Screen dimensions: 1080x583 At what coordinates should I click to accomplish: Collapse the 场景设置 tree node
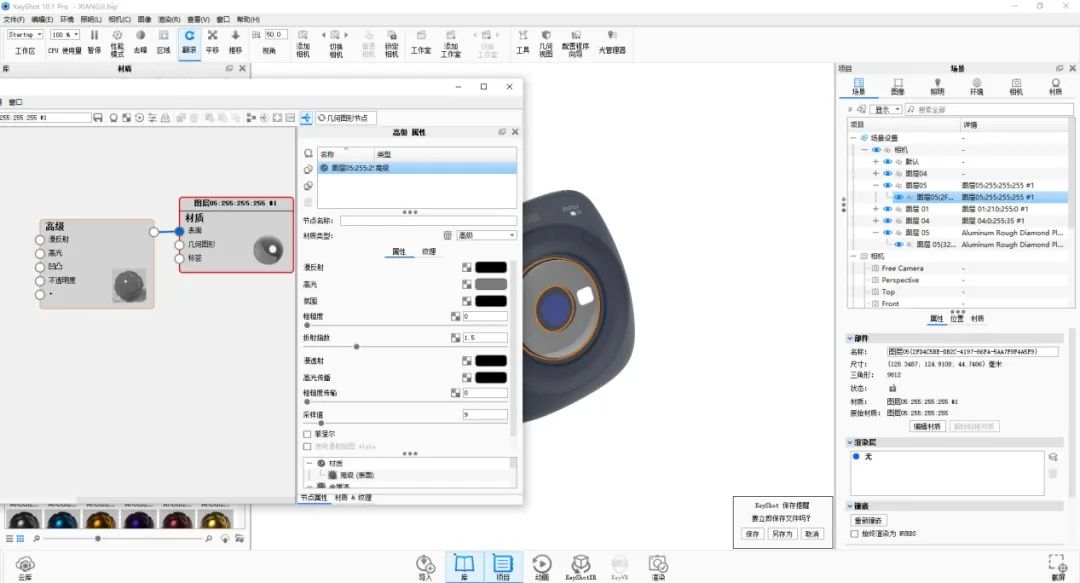point(853,139)
